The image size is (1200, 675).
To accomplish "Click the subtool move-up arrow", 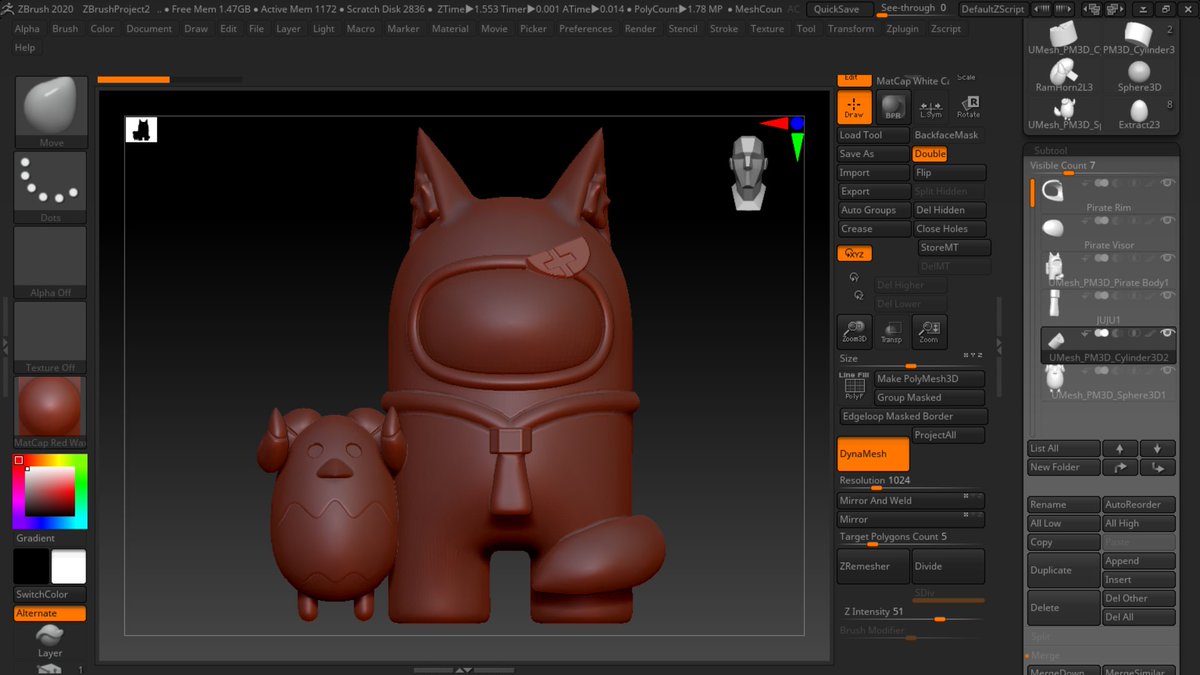I will [1120, 448].
